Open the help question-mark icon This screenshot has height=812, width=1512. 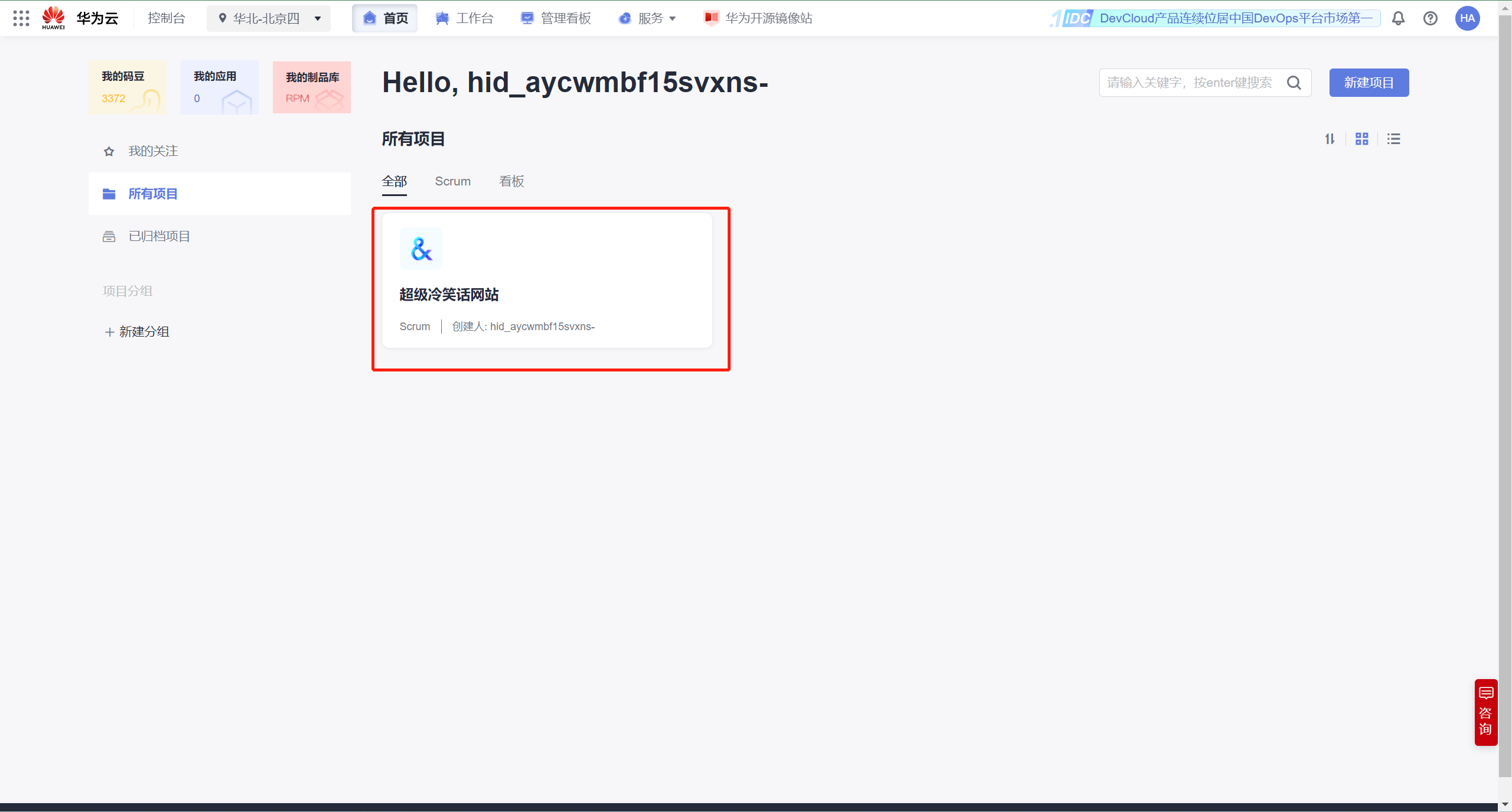[1430, 18]
